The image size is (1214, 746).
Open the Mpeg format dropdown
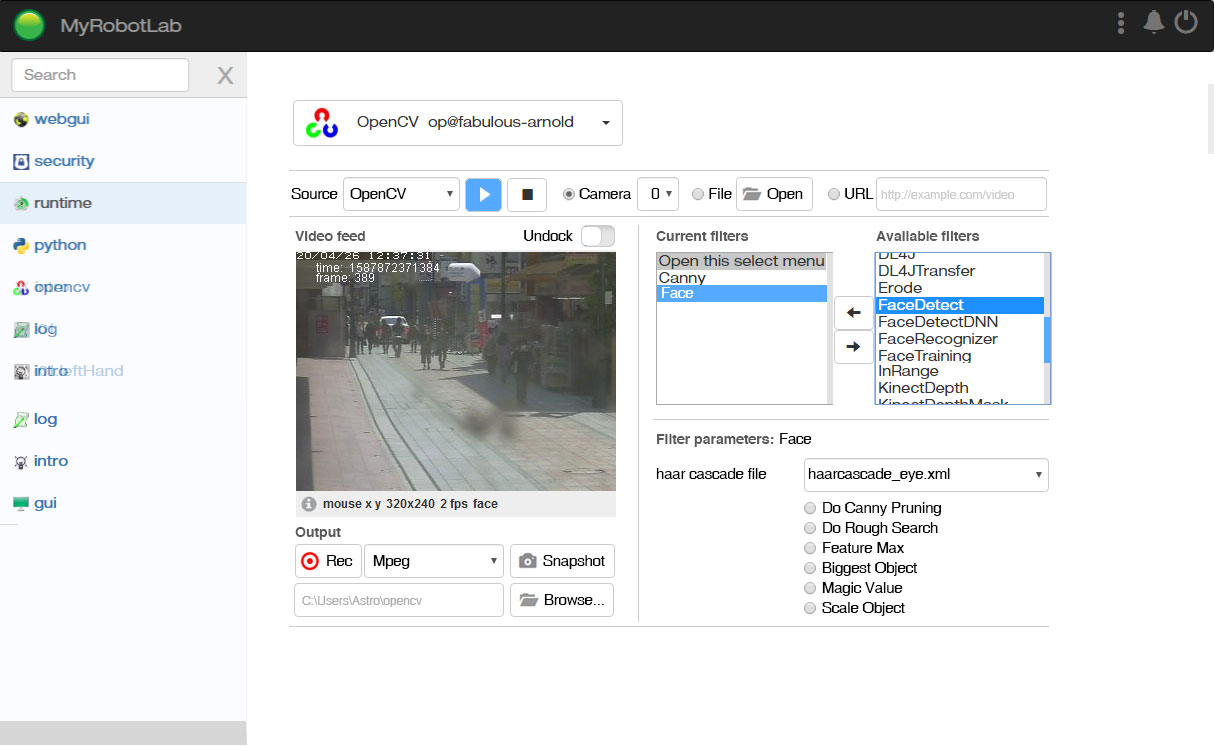[434, 561]
